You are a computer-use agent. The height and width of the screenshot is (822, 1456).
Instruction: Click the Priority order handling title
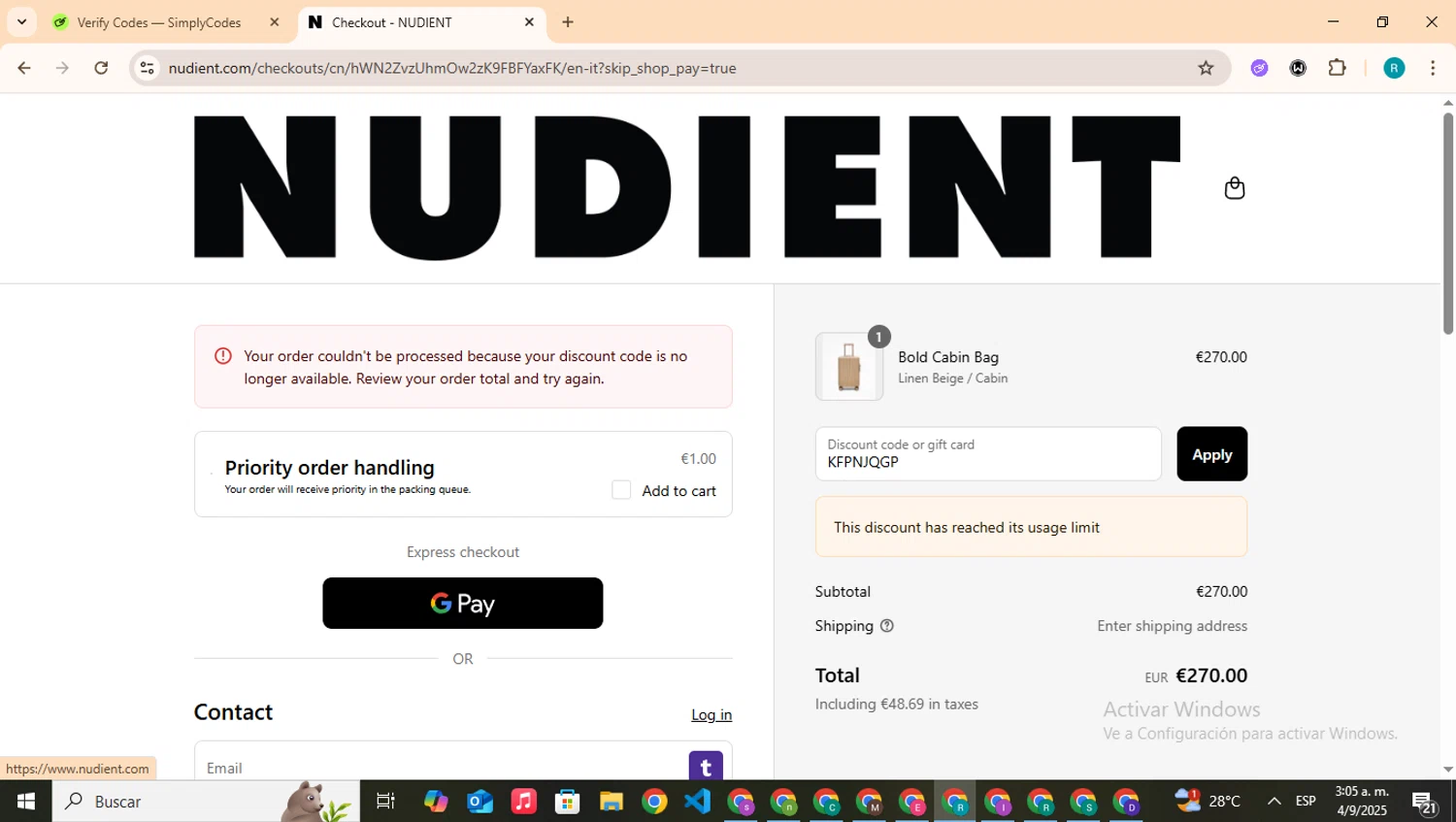(x=330, y=467)
